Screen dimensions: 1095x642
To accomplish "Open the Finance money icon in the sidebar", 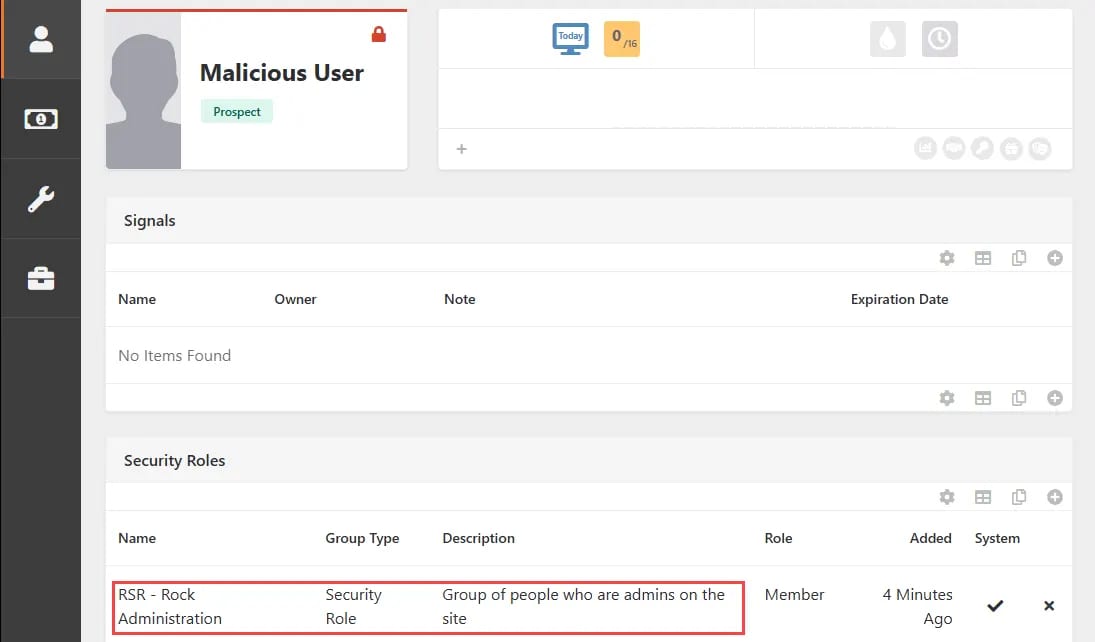I will tap(41, 119).
